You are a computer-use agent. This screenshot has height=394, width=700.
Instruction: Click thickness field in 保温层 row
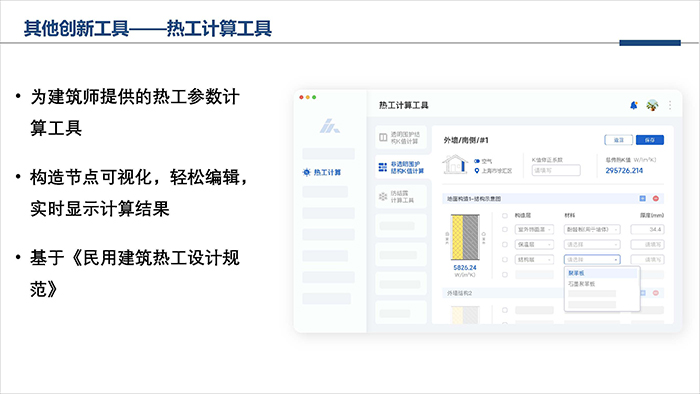[647, 245]
